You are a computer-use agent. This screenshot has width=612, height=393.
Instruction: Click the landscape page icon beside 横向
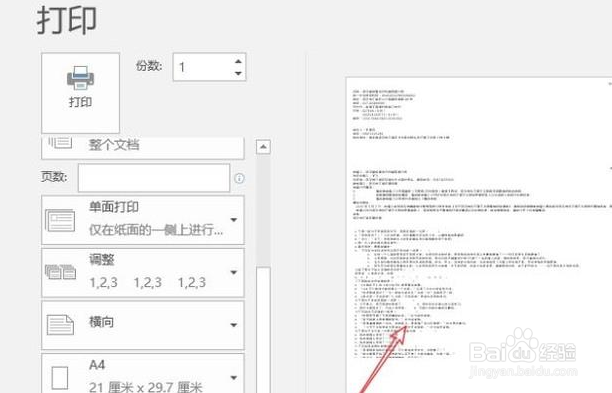[60, 325]
